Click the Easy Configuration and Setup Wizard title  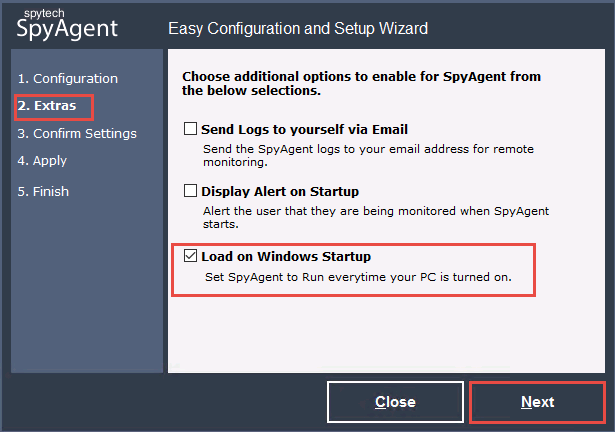[298, 28]
